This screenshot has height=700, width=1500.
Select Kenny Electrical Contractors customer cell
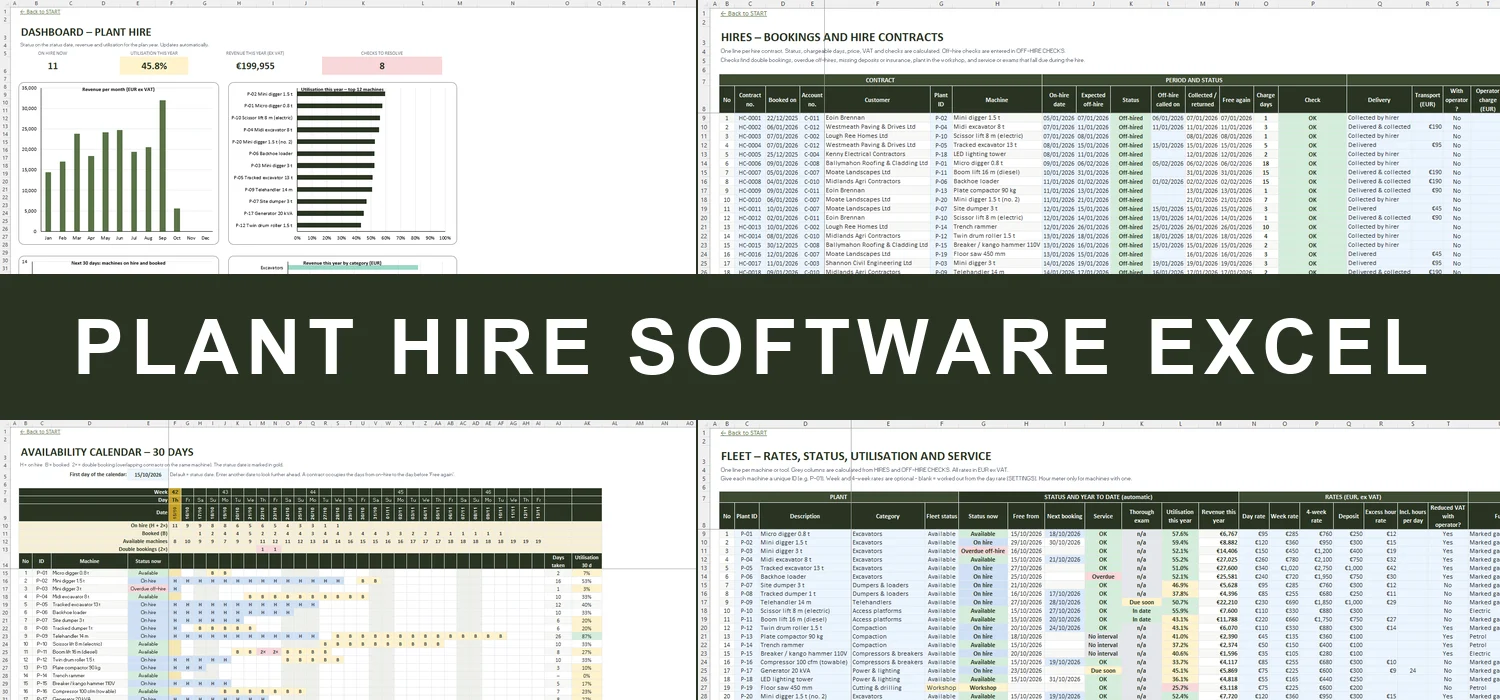[x=877, y=154]
